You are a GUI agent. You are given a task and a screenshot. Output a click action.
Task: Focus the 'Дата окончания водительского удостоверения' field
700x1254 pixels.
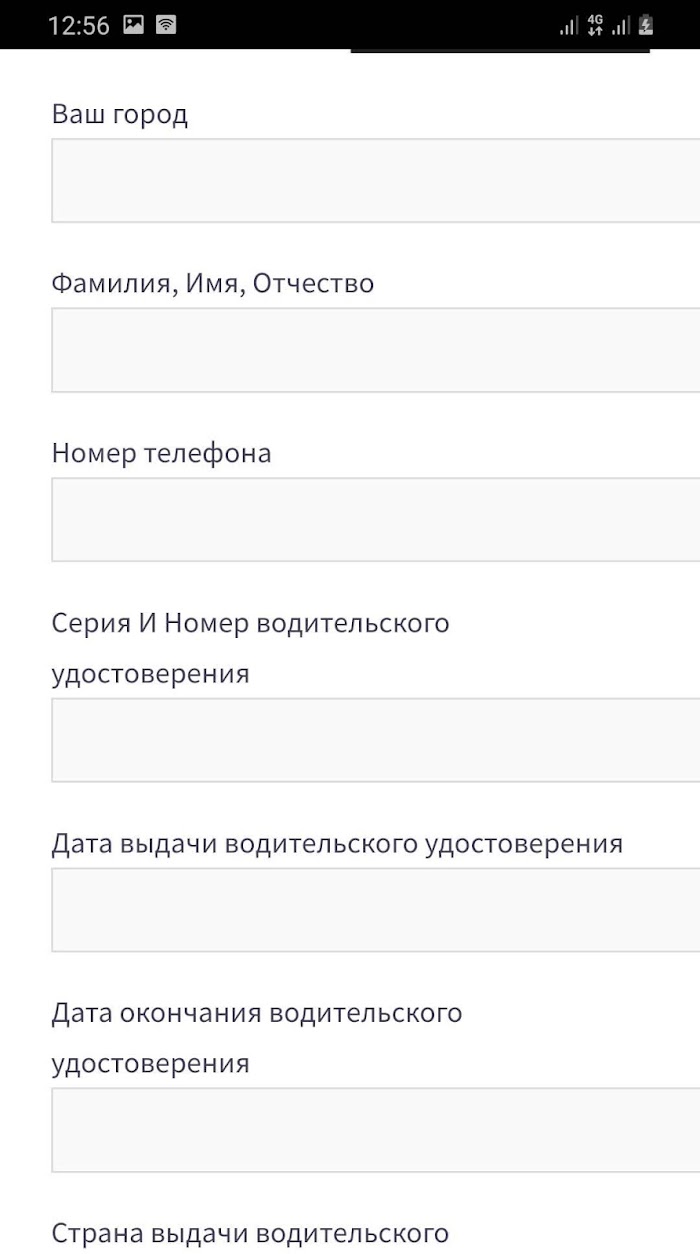coord(376,1130)
